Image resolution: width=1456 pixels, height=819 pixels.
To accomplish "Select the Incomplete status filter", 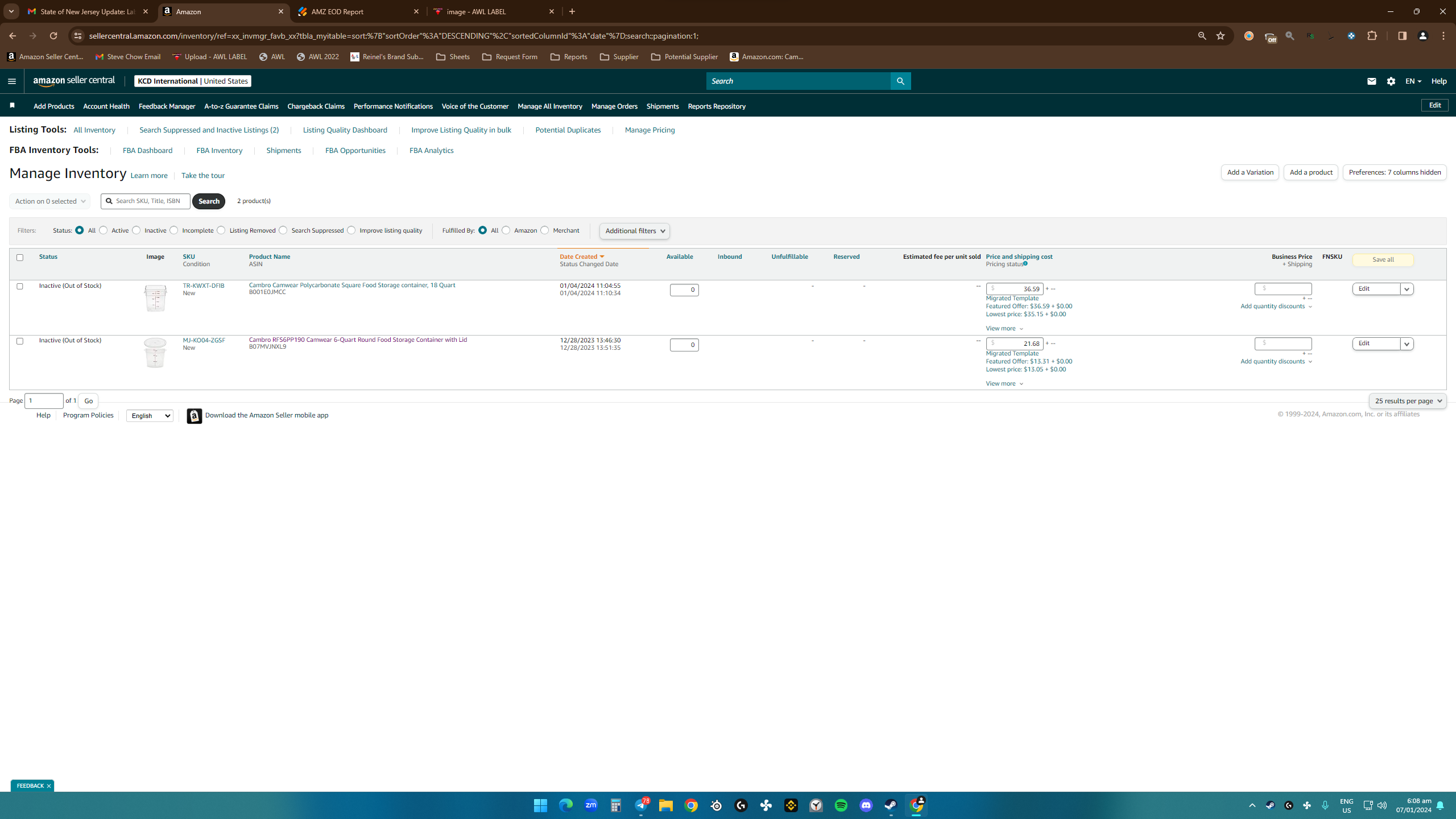I will point(174,230).
